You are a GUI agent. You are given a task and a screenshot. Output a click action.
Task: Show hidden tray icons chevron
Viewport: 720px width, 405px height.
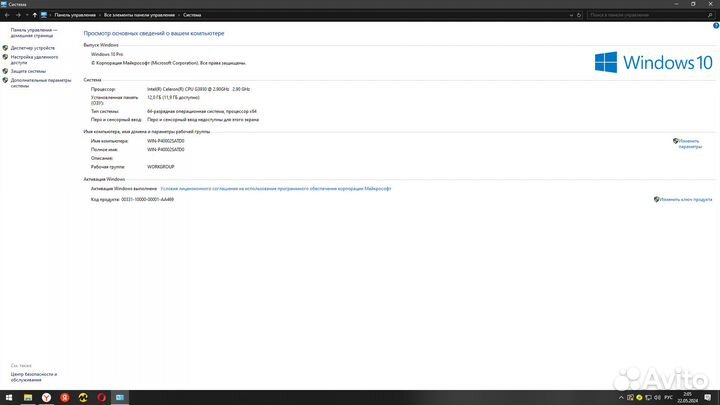pyautogui.click(x=621, y=398)
